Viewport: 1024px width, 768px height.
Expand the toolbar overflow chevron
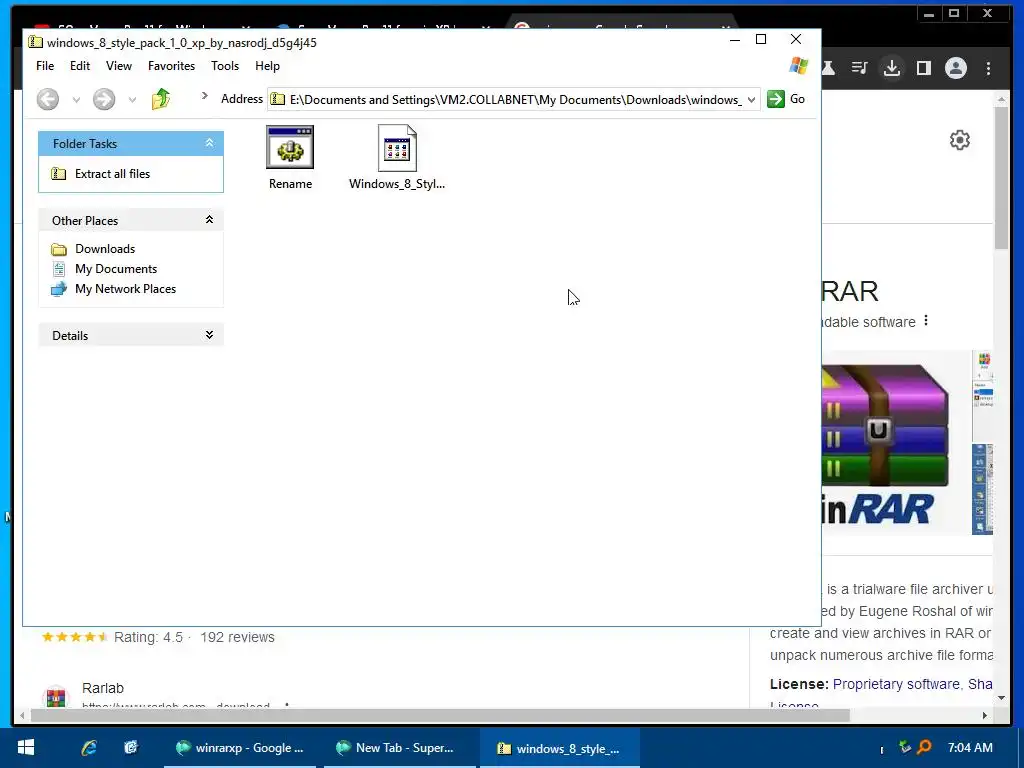[x=204, y=96]
